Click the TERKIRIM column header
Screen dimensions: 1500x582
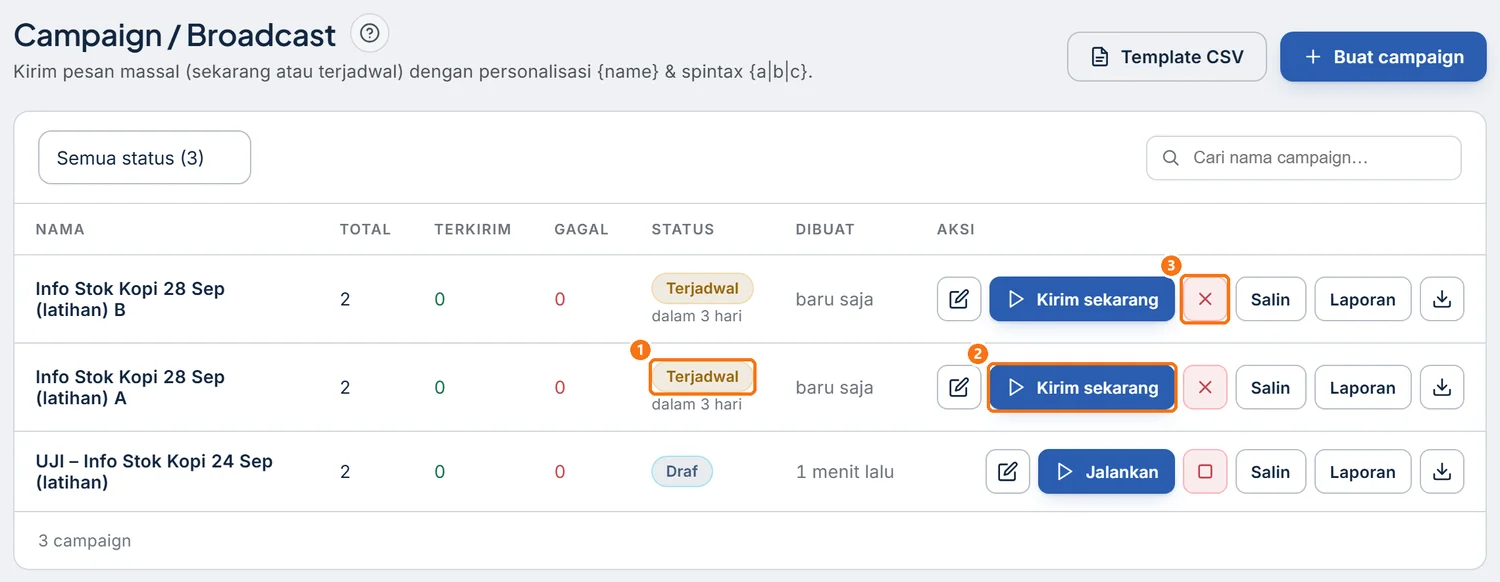[x=473, y=229]
